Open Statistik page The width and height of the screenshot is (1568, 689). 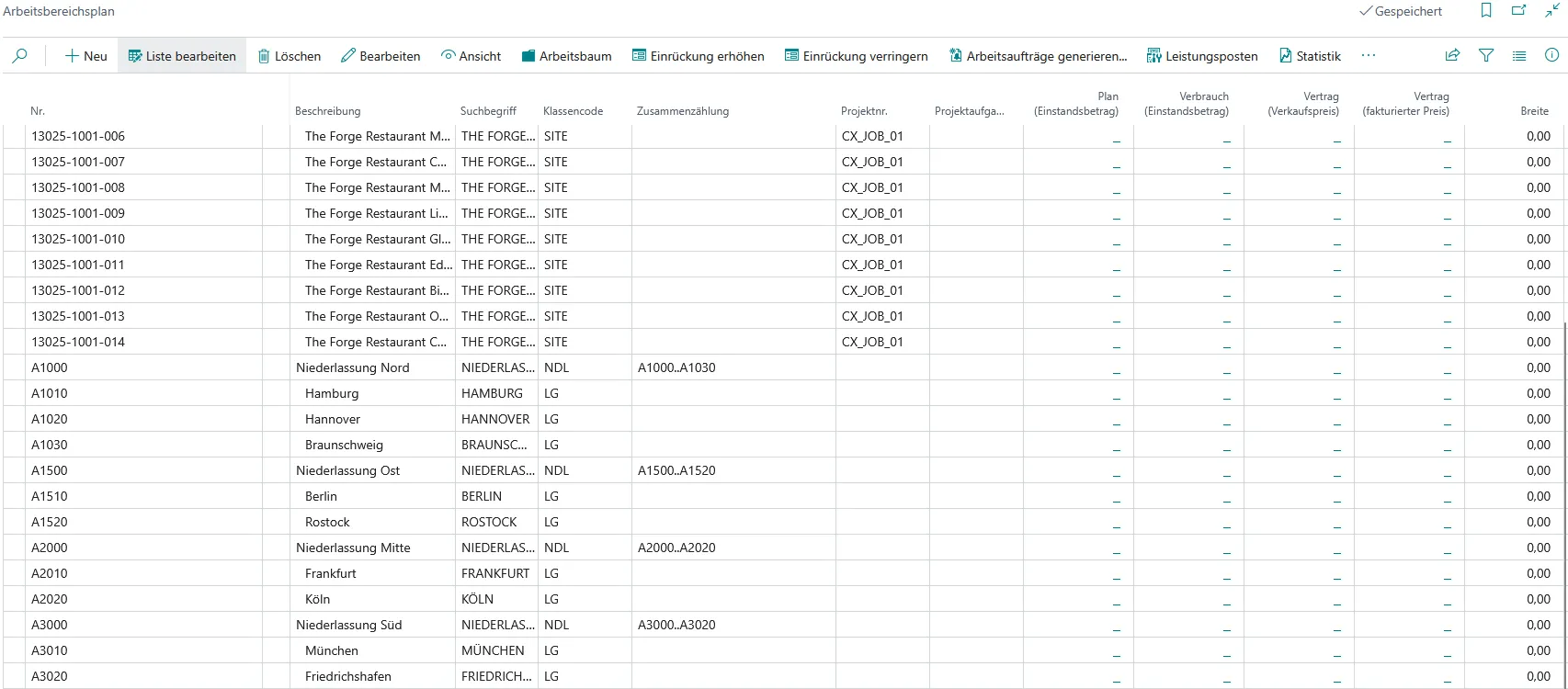[1310, 56]
